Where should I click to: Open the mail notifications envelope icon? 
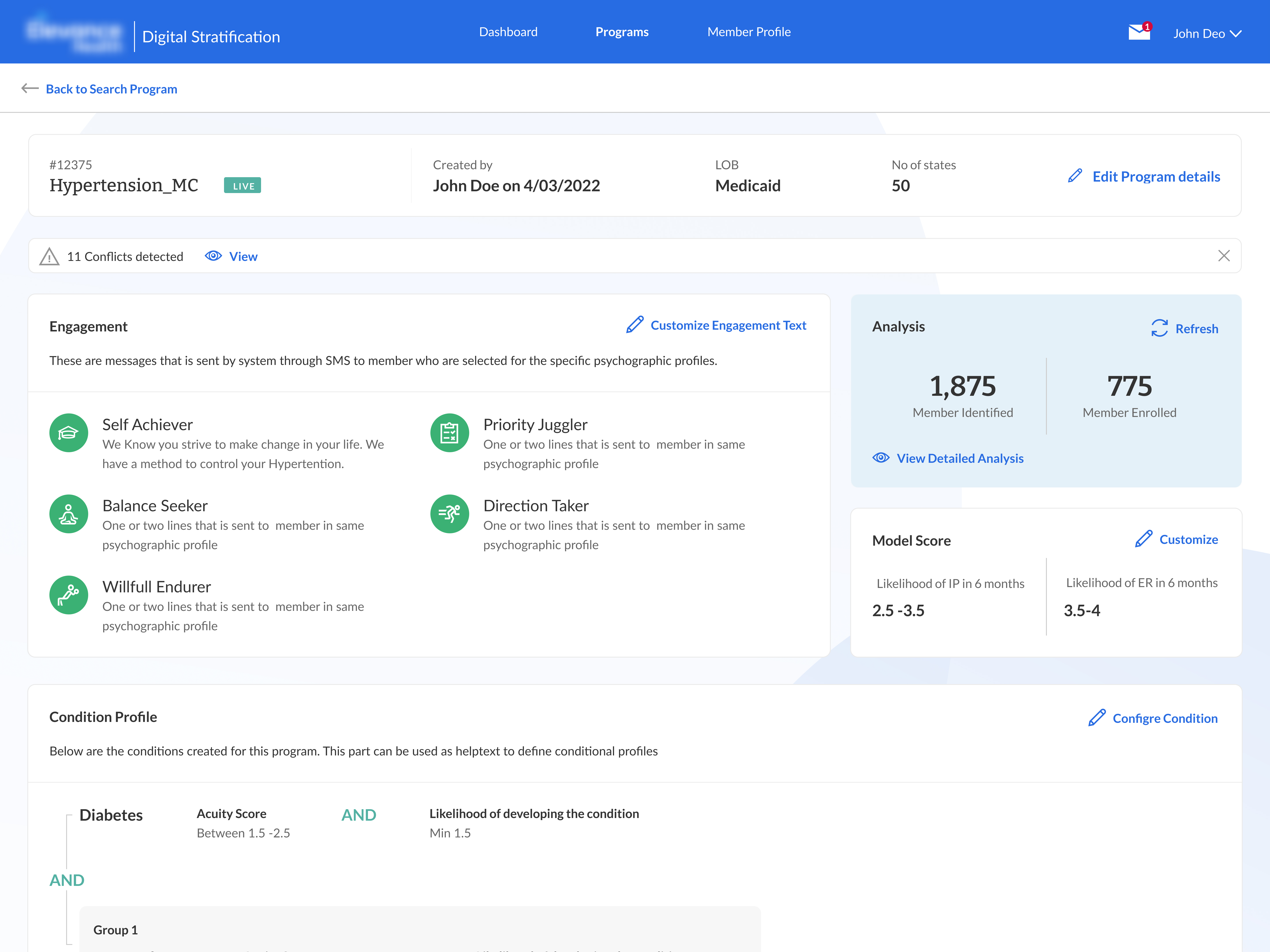coord(1139,32)
